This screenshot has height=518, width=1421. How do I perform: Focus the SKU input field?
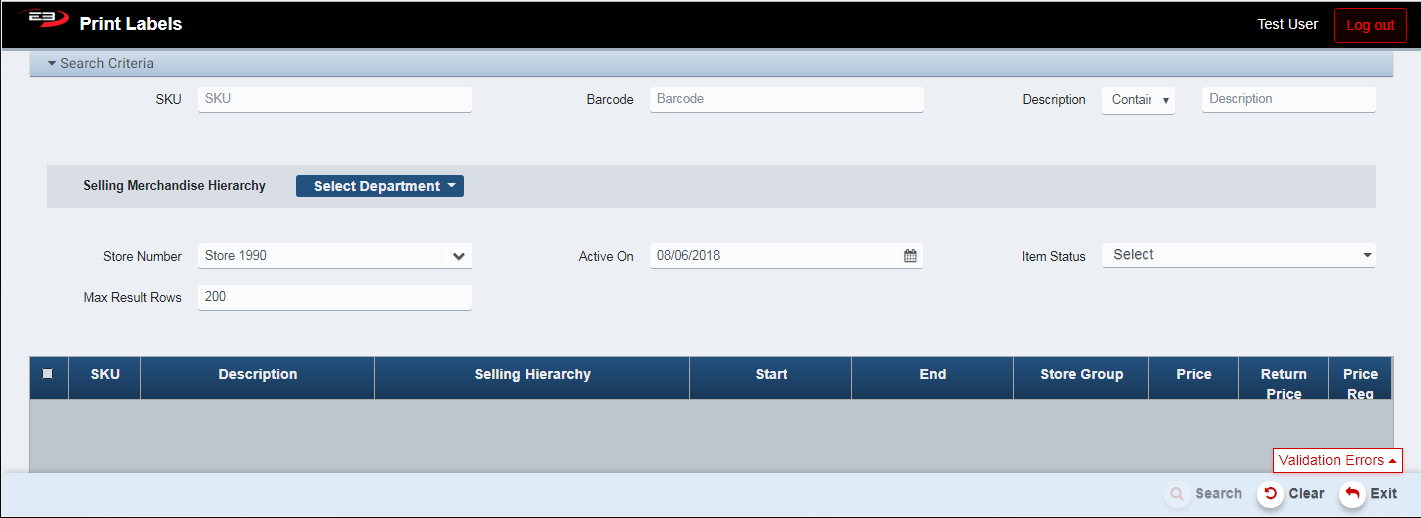(x=334, y=99)
